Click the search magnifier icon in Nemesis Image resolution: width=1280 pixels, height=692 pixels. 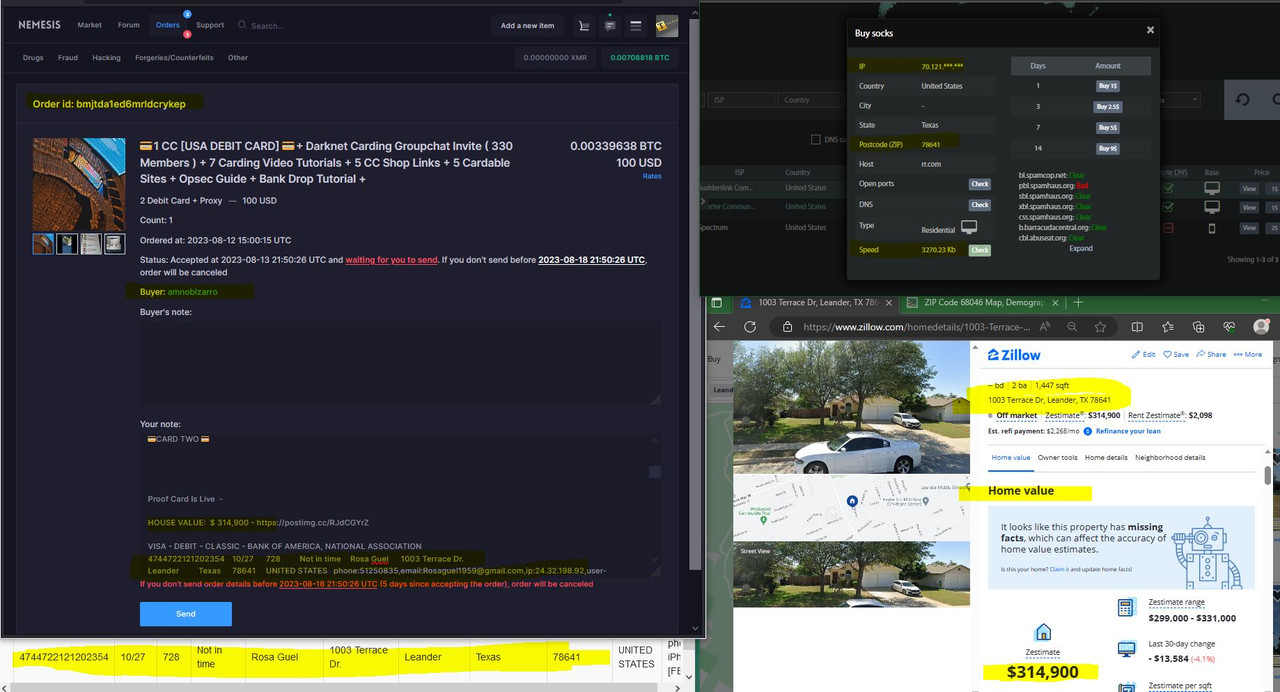pos(242,25)
